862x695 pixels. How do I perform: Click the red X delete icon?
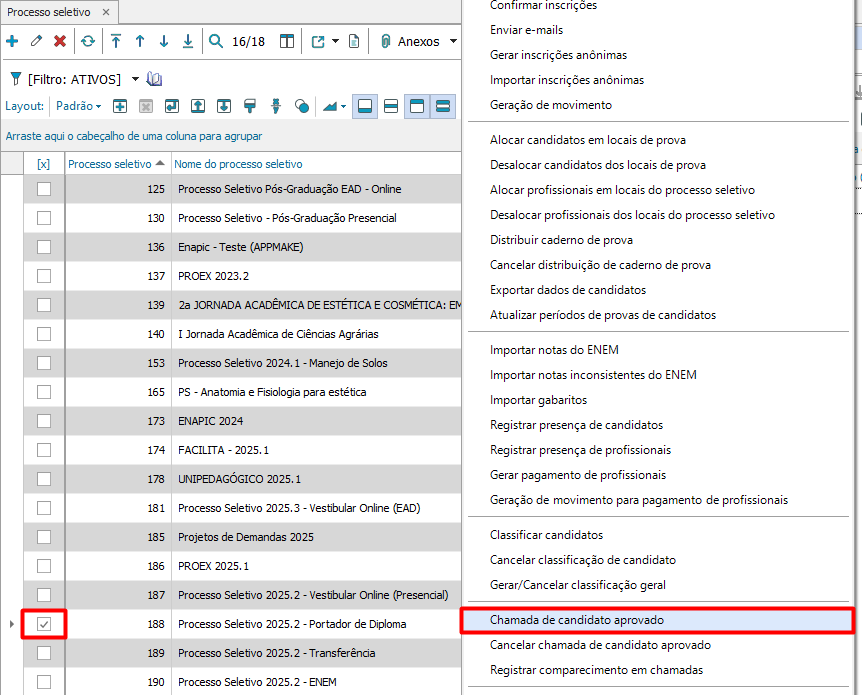(60, 41)
